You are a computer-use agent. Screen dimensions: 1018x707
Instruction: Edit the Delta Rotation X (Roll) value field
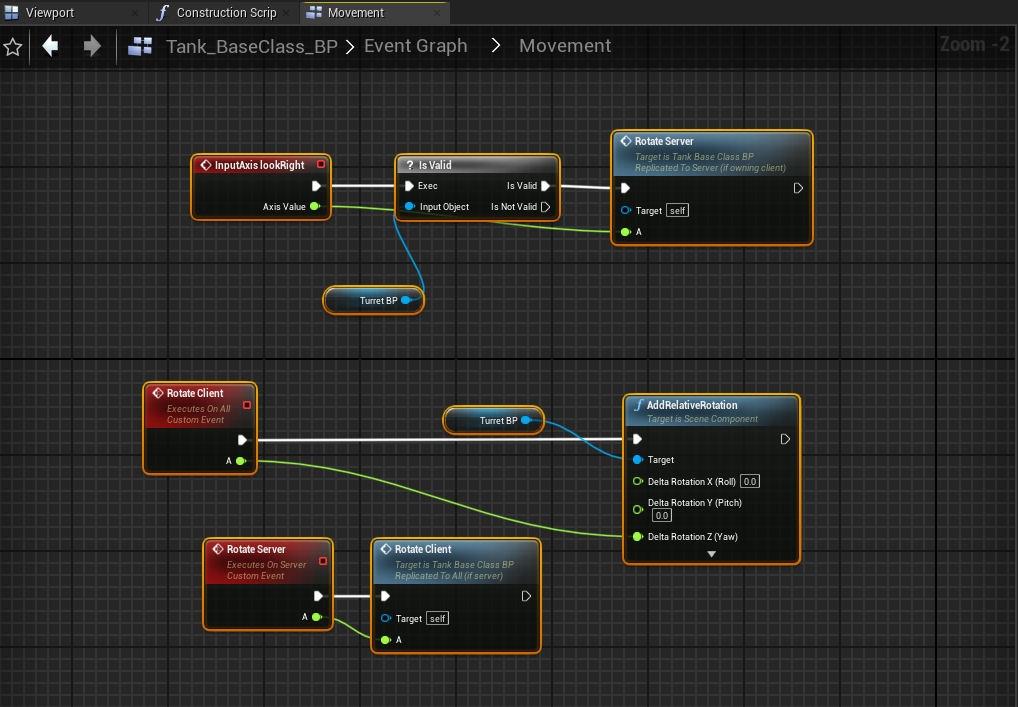coord(750,481)
